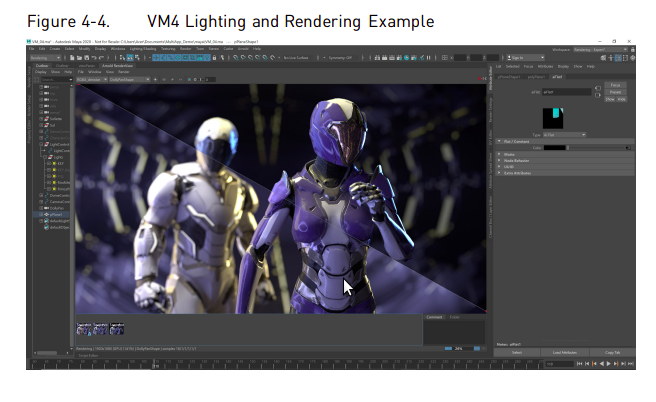Click the Handles selection mask icon
This screenshot has height=402, width=656.
point(155,58)
